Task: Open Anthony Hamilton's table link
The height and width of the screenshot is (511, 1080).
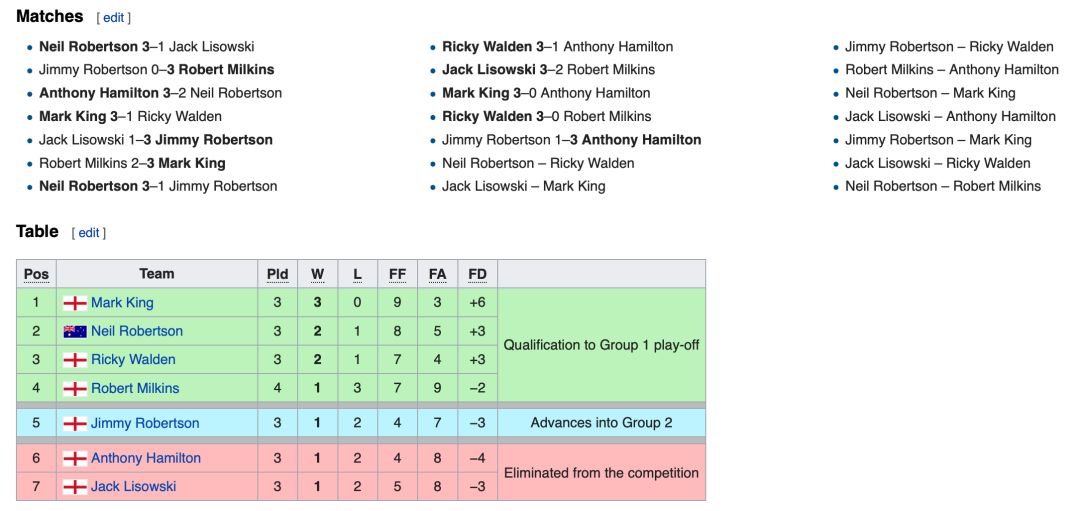Action: click(146, 459)
